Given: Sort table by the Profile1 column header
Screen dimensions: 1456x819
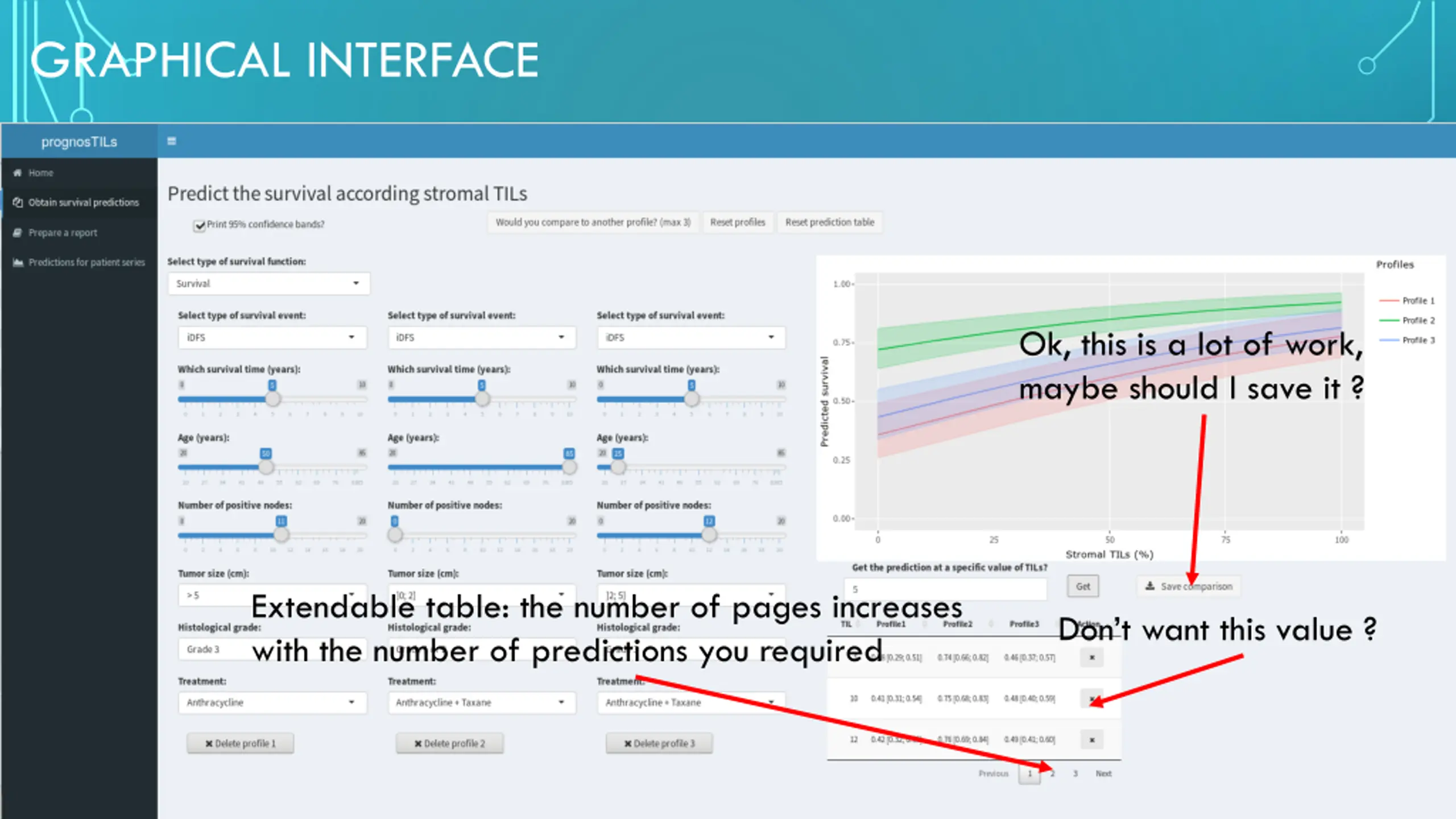Looking at the screenshot, I should point(891,624).
